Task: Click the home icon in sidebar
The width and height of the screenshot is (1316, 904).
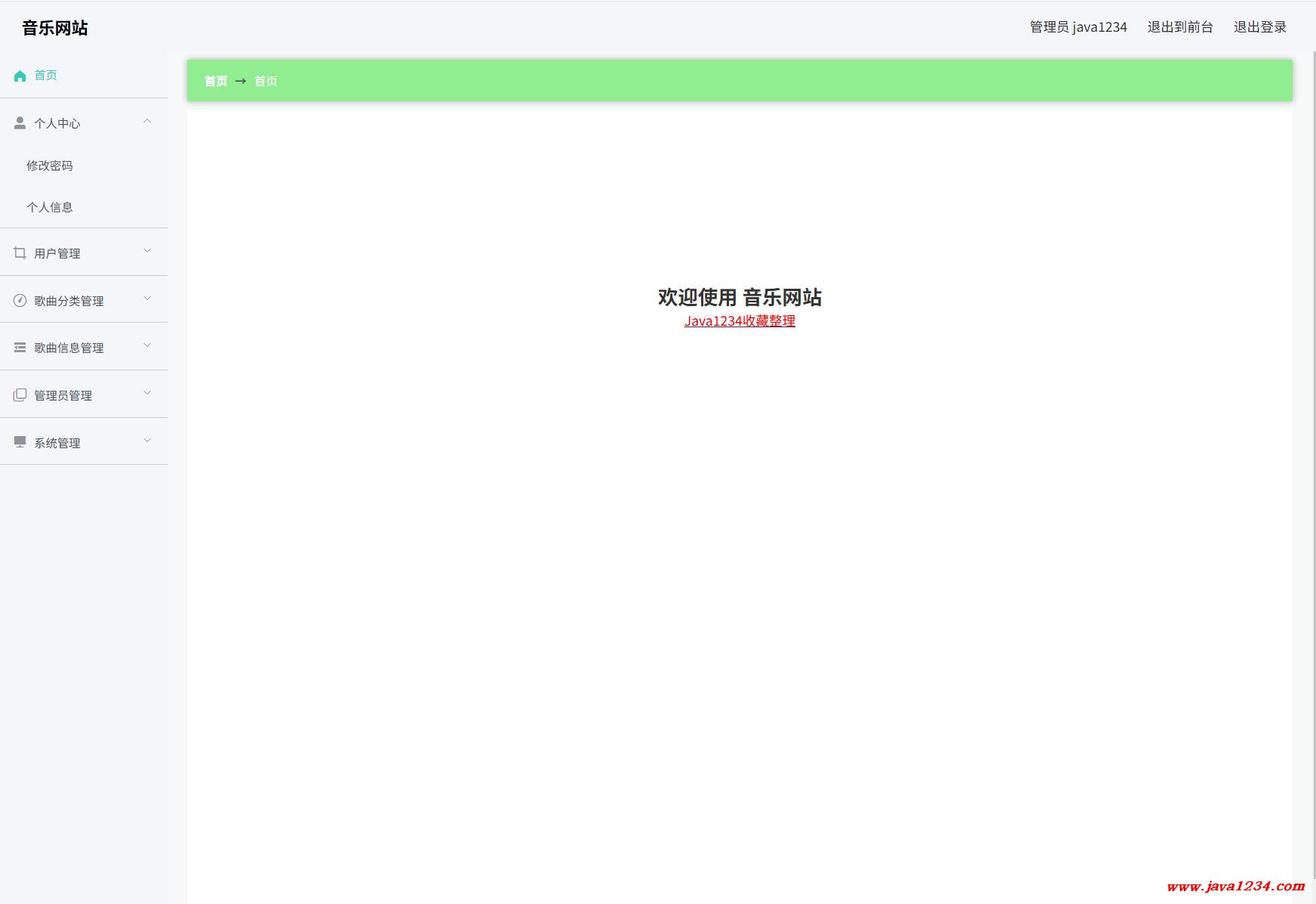Action: [x=20, y=76]
